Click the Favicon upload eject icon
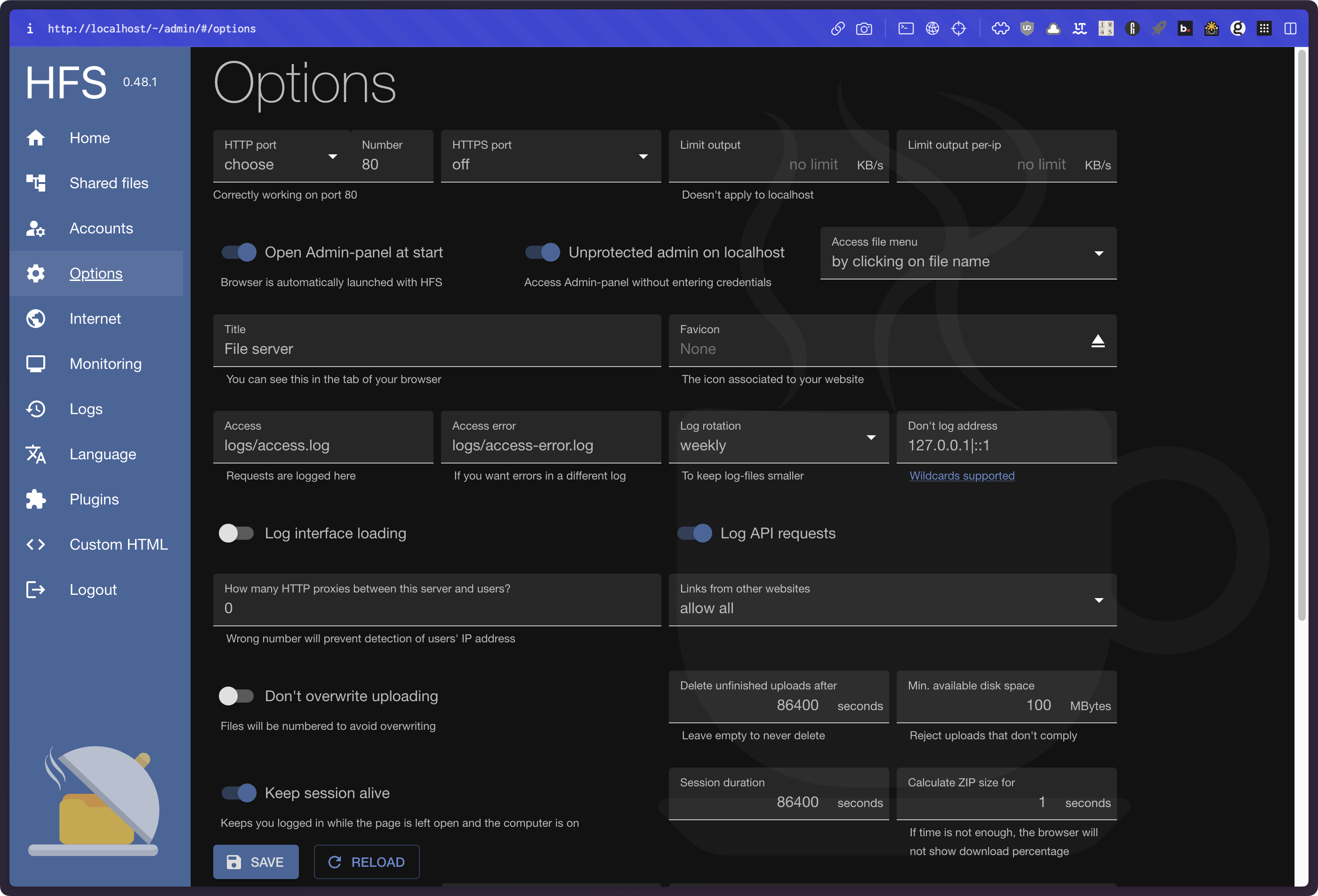Screen dimensions: 1318x896 pyautogui.click(x=1097, y=341)
